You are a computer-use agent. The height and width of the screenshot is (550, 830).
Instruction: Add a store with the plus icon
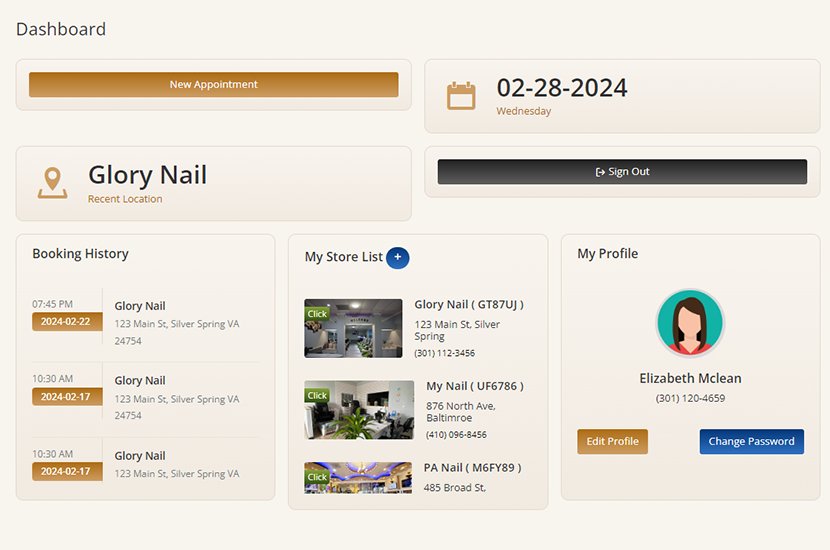397,257
